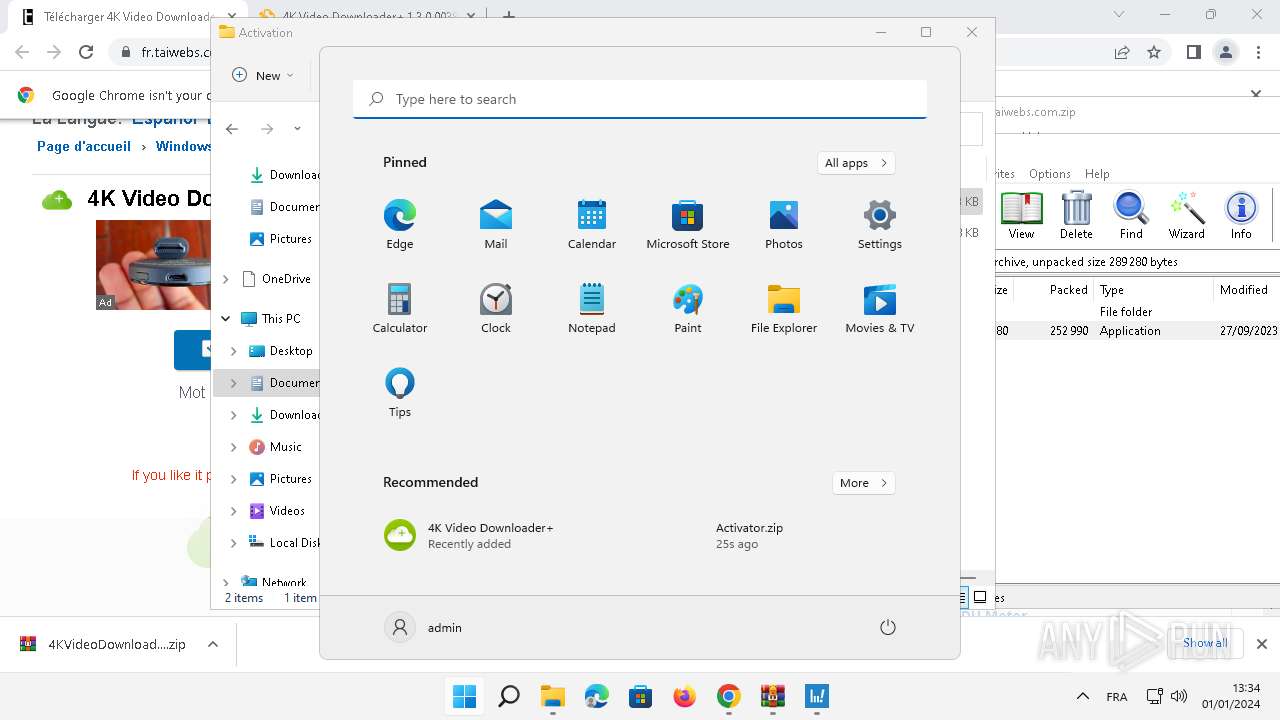Launch the Mail app from pinned apps
The image size is (1280, 720).
pyautogui.click(x=495, y=224)
